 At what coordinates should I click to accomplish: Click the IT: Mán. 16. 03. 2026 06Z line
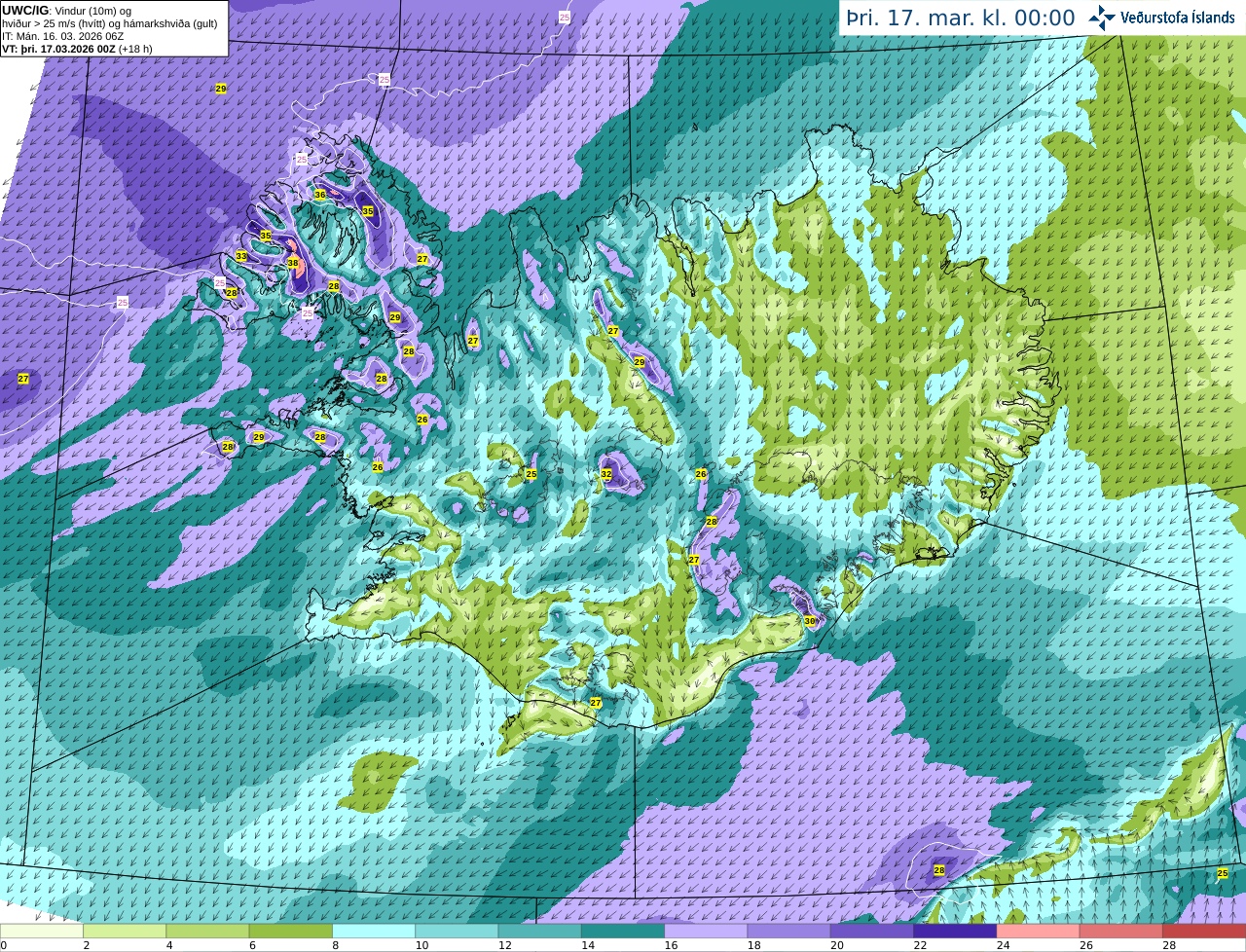pyautogui.click(x=62, y=36)
